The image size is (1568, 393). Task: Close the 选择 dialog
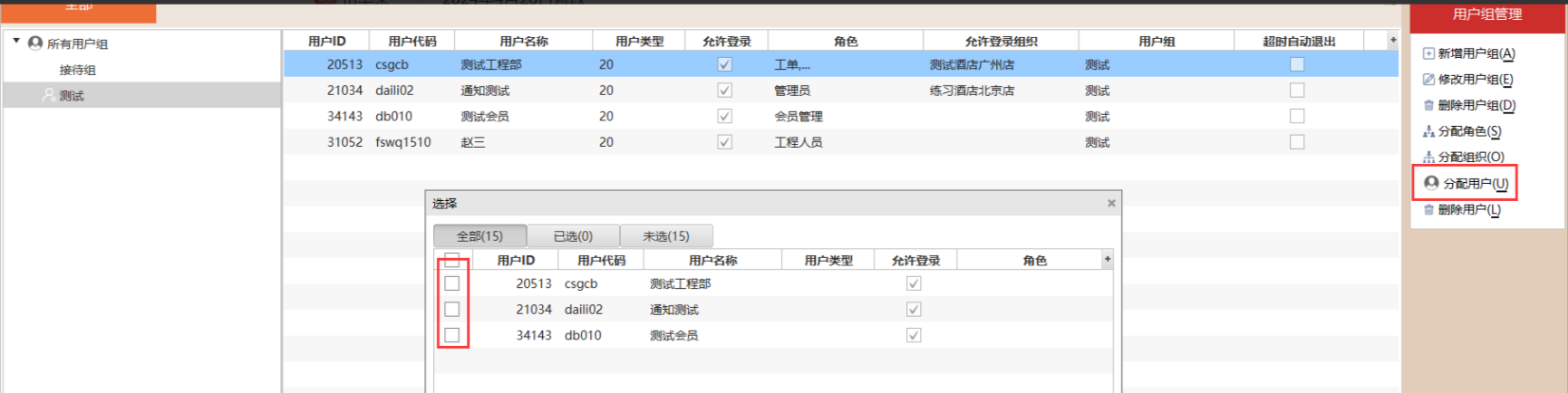coord(1111,203)
